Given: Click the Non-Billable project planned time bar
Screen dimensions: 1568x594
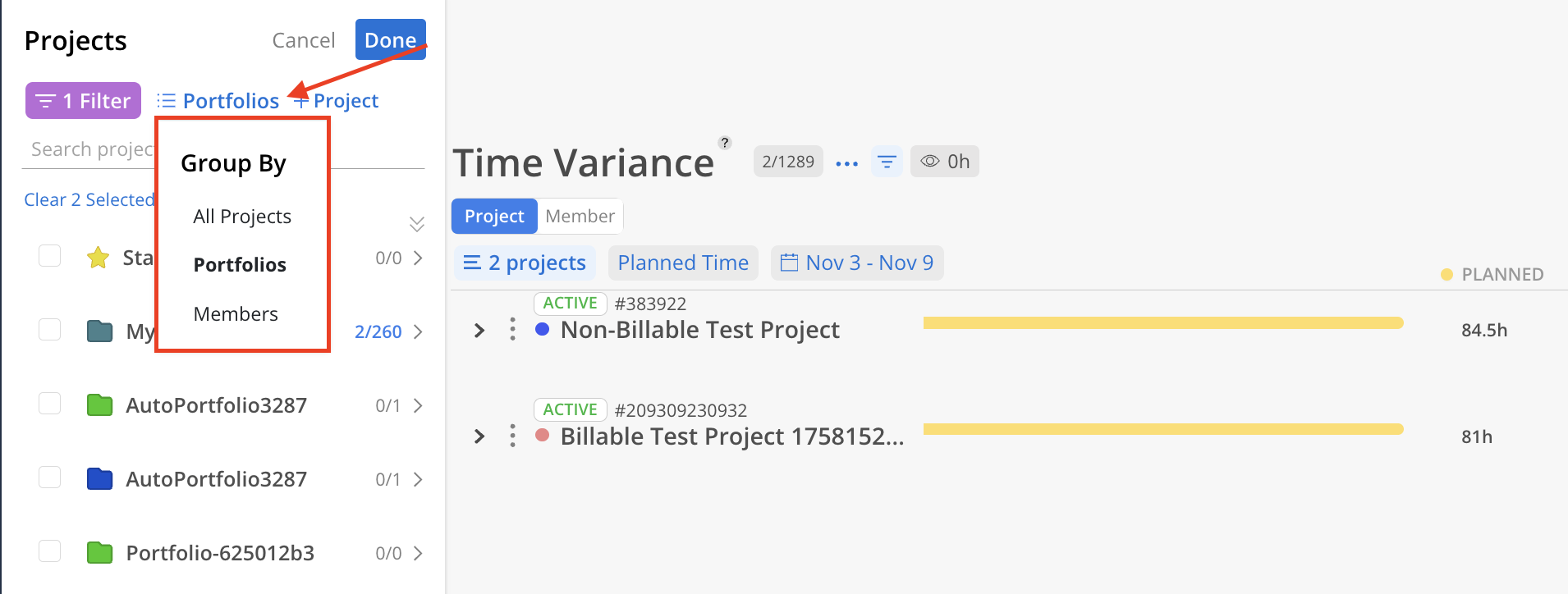Looking at the screenshot, I should (1162, 323).
